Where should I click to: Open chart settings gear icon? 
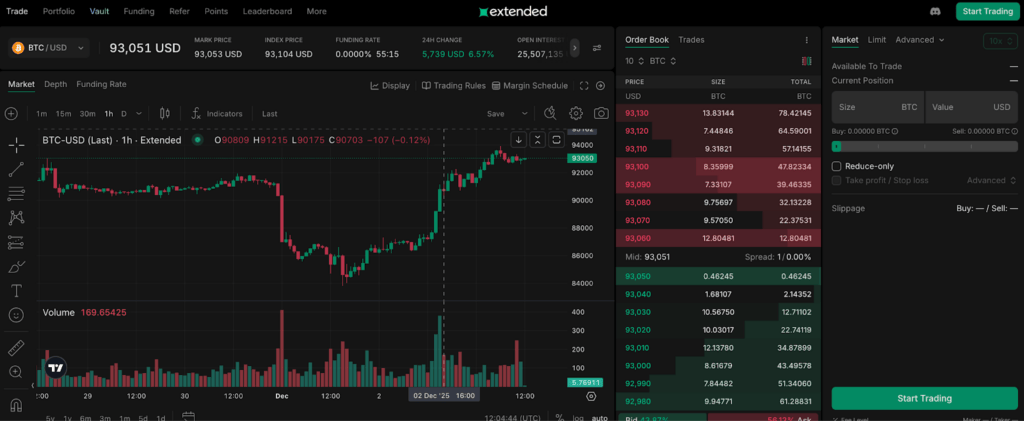pos(575,114)
